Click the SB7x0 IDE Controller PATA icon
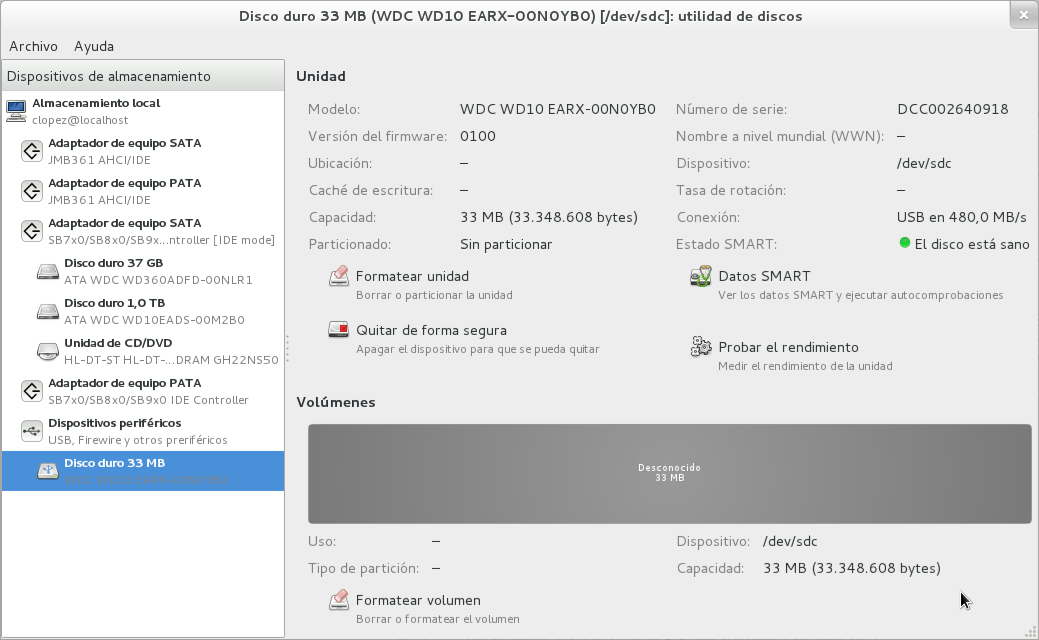This screenshot has height=640, width=1039. tap(32, 391)
